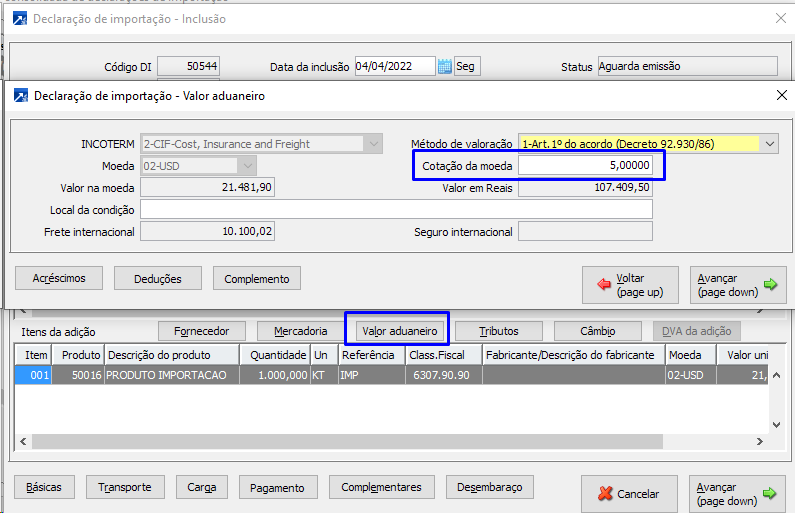Switch to the Transporte tab

(125, 487)
